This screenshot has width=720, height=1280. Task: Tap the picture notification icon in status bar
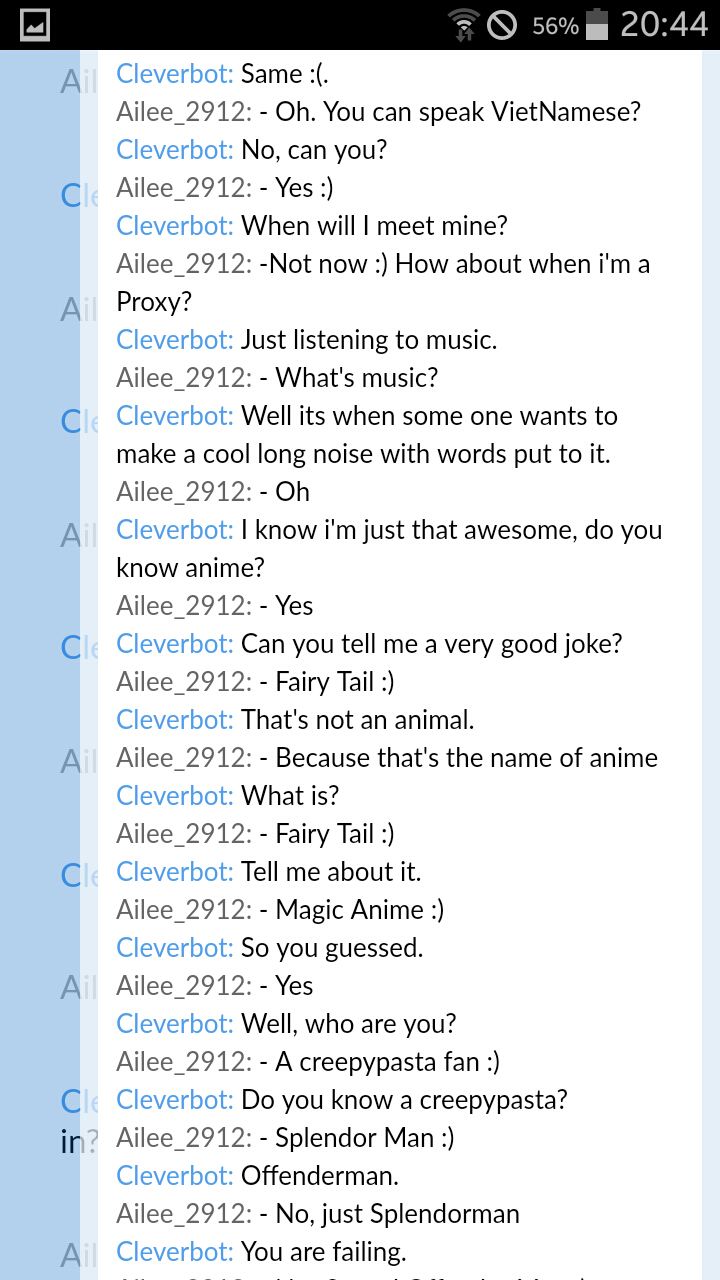(x=35, y=25)
